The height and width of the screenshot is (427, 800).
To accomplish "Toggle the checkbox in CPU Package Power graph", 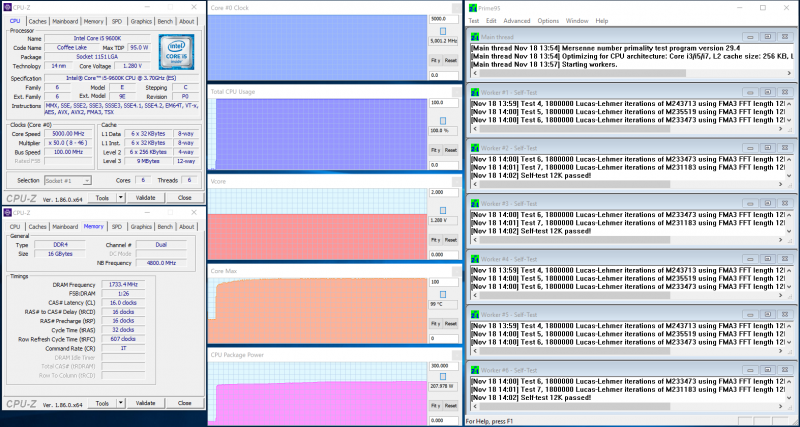I will tap(443, 376).
